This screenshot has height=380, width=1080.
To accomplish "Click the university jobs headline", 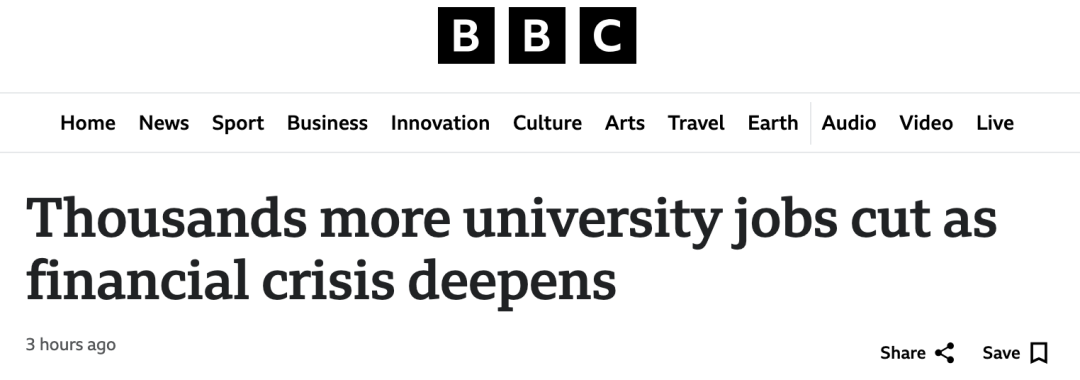I will (x=511, y=250).
